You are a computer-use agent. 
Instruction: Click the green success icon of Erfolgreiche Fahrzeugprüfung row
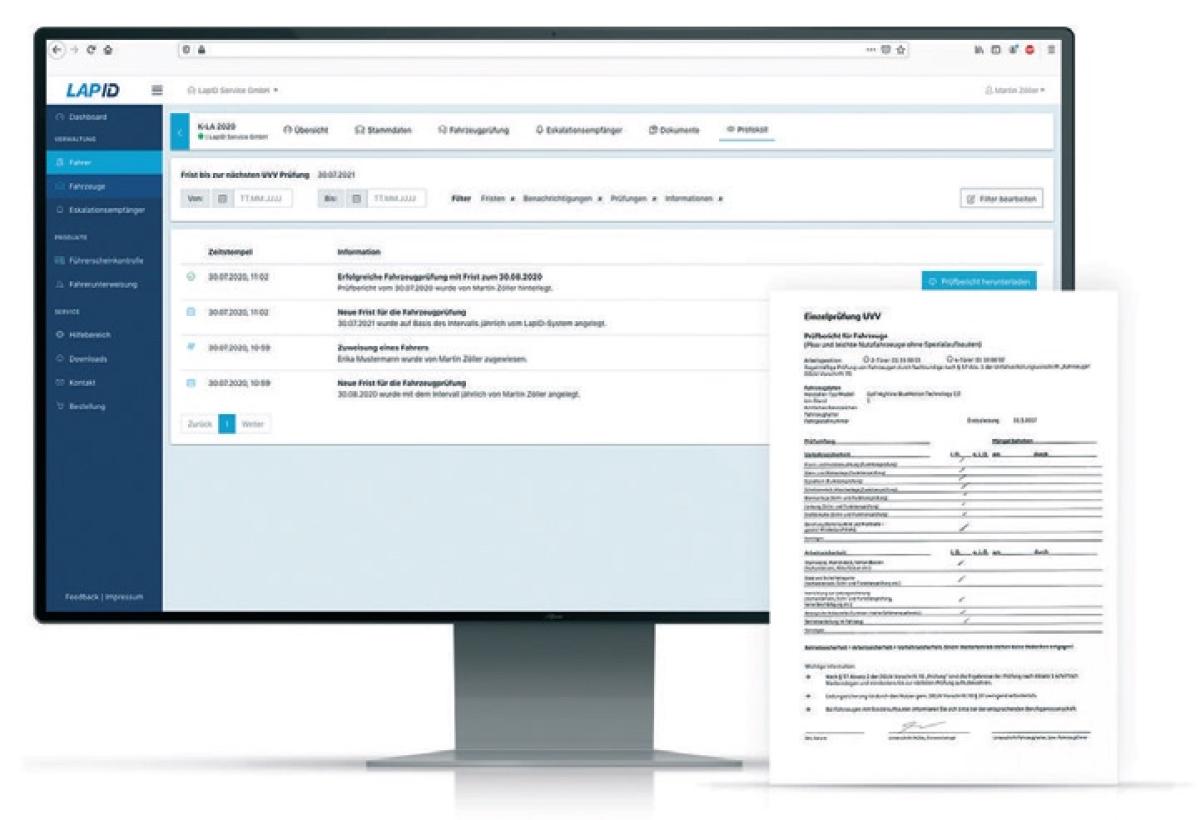click(x=190, y=276)
